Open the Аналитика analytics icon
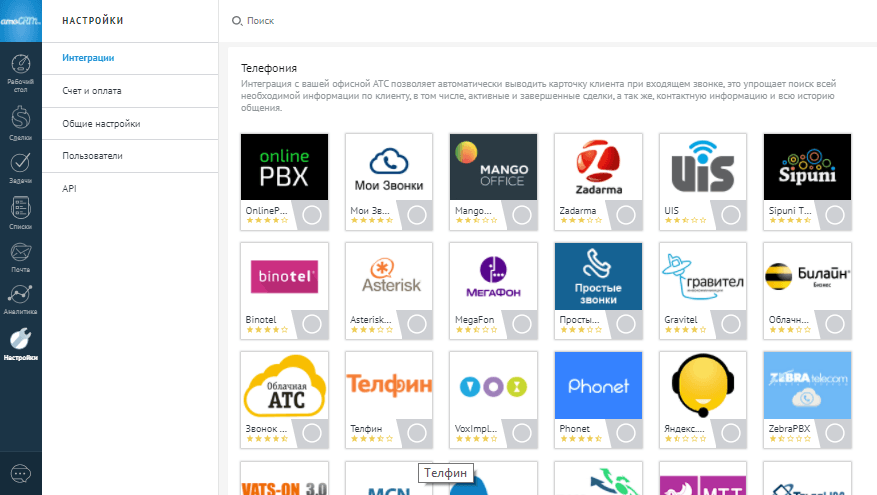The height and width of the screenshot is (495, 877). pos(21,295)
